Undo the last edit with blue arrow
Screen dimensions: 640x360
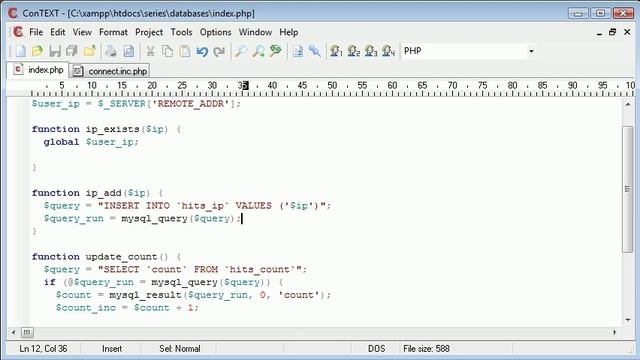(202, 51)
